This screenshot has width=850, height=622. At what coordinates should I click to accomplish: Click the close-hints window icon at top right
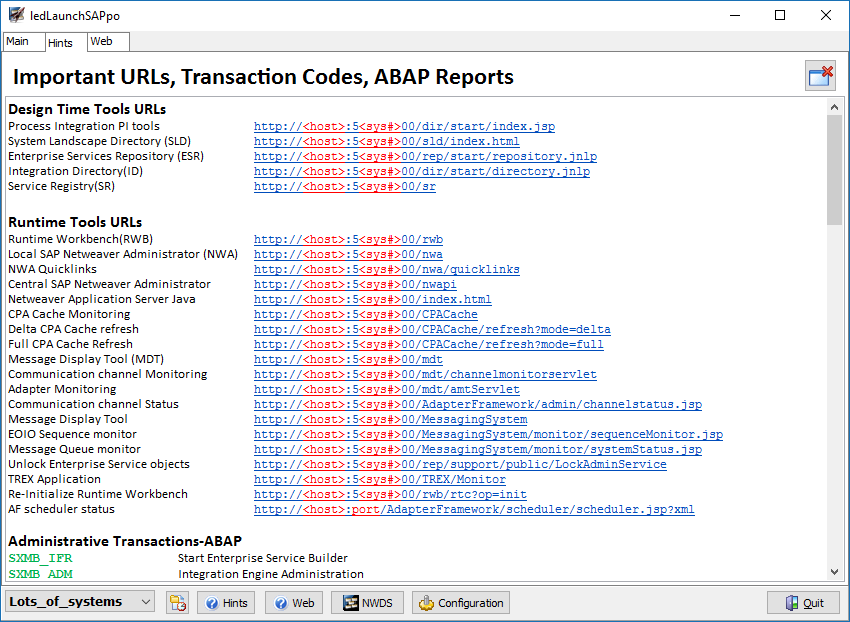point(820,75)
